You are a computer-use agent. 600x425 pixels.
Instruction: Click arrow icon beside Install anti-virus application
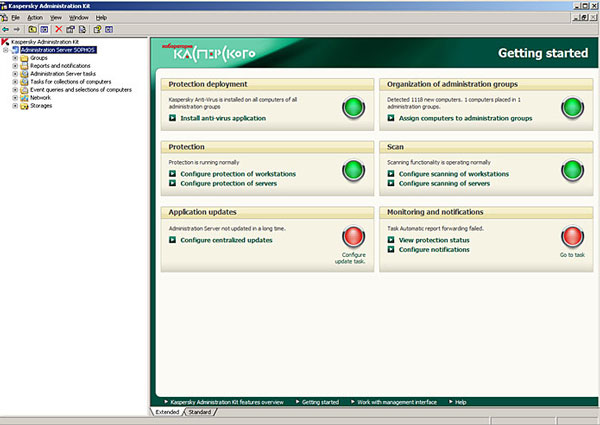(x=173, y=118)
